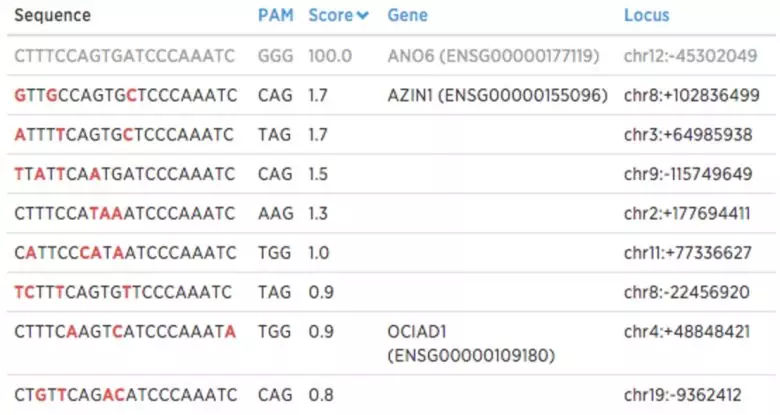Image resolution: width=780 pixels, height=415 pixels.
Task: Click locus chr19:-9362412
Action: tap(682, 395)
